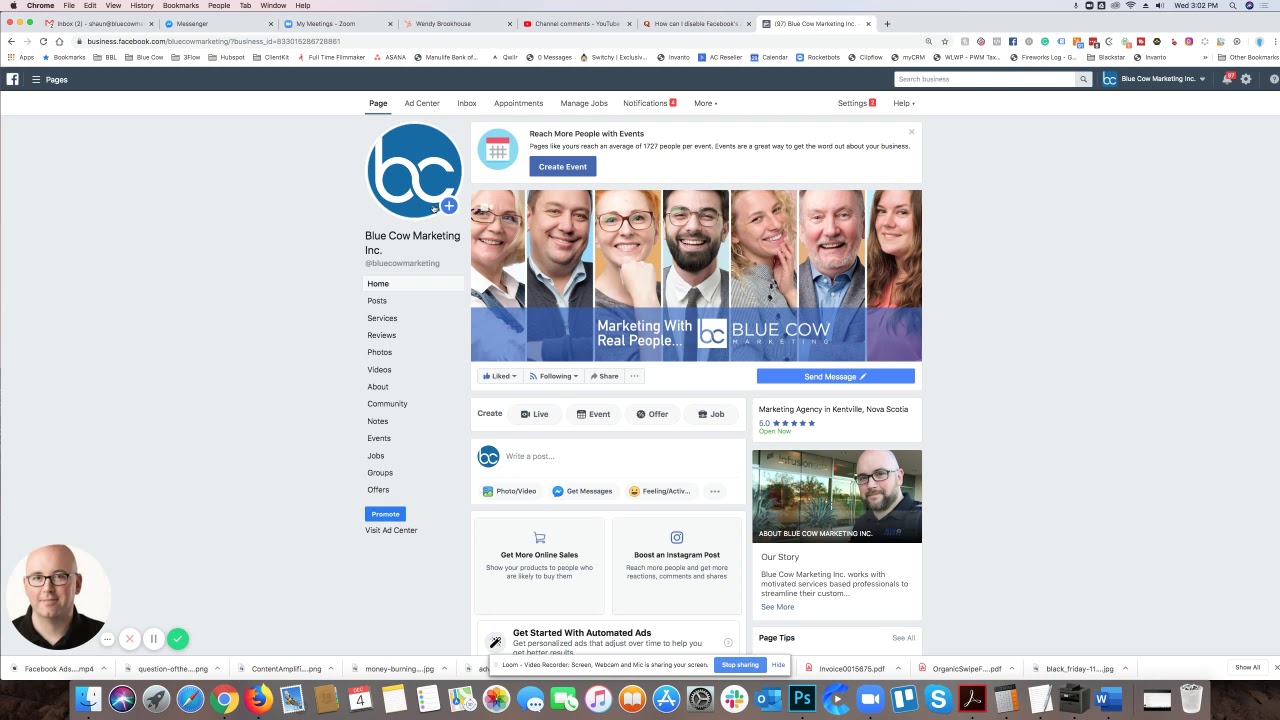Open Reviews in left sidebar
Screen dimensions: 1280x720
coord(381,335)
